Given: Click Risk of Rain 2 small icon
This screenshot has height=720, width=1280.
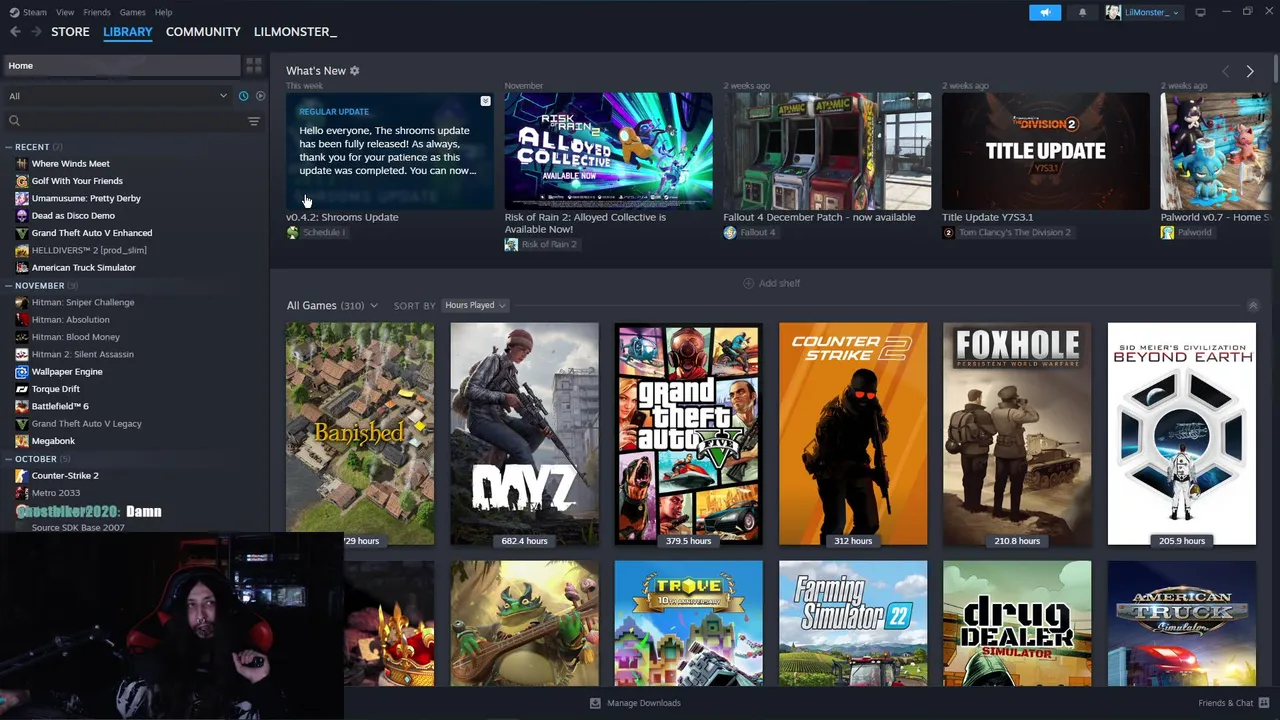Looking at the screenshot, I should (511, 244).
